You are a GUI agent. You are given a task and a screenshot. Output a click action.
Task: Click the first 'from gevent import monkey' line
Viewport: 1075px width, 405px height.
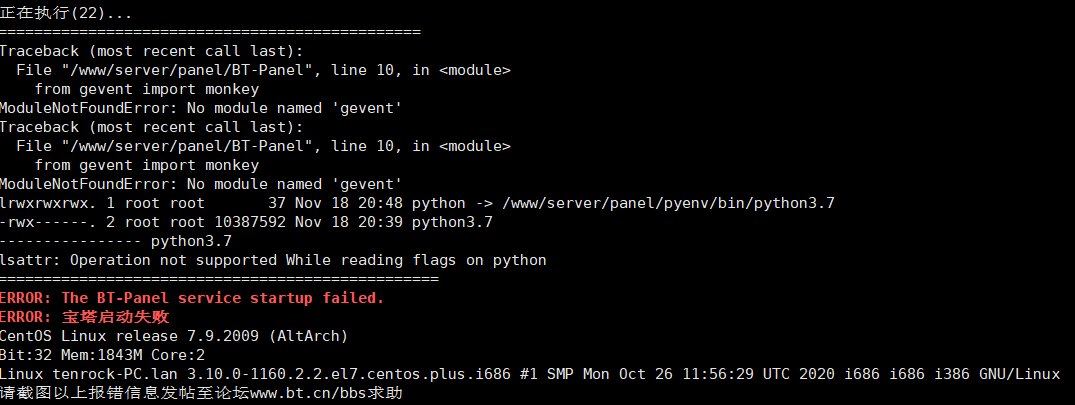147,89
